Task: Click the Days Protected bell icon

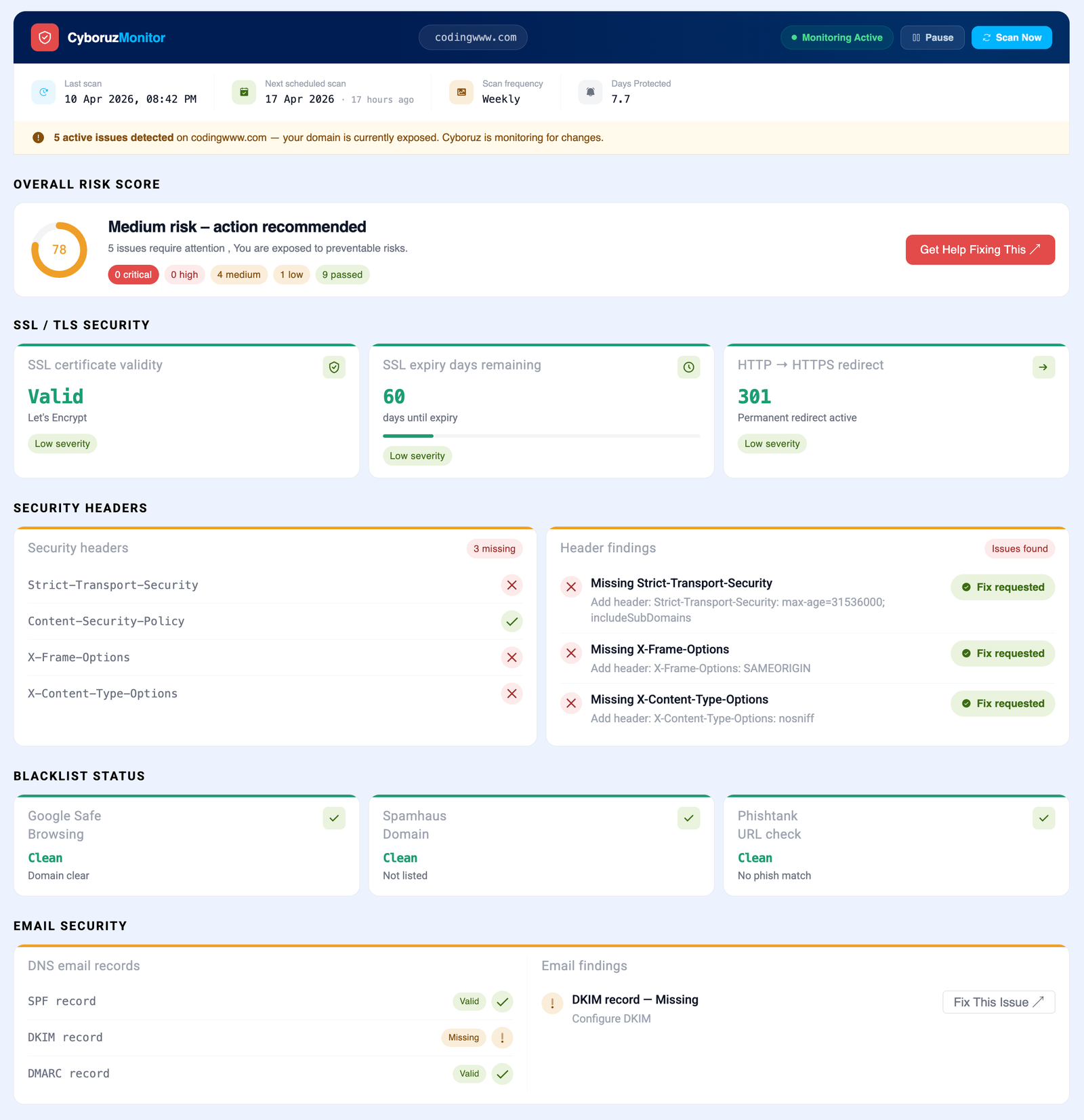Action: coord(590,92)
